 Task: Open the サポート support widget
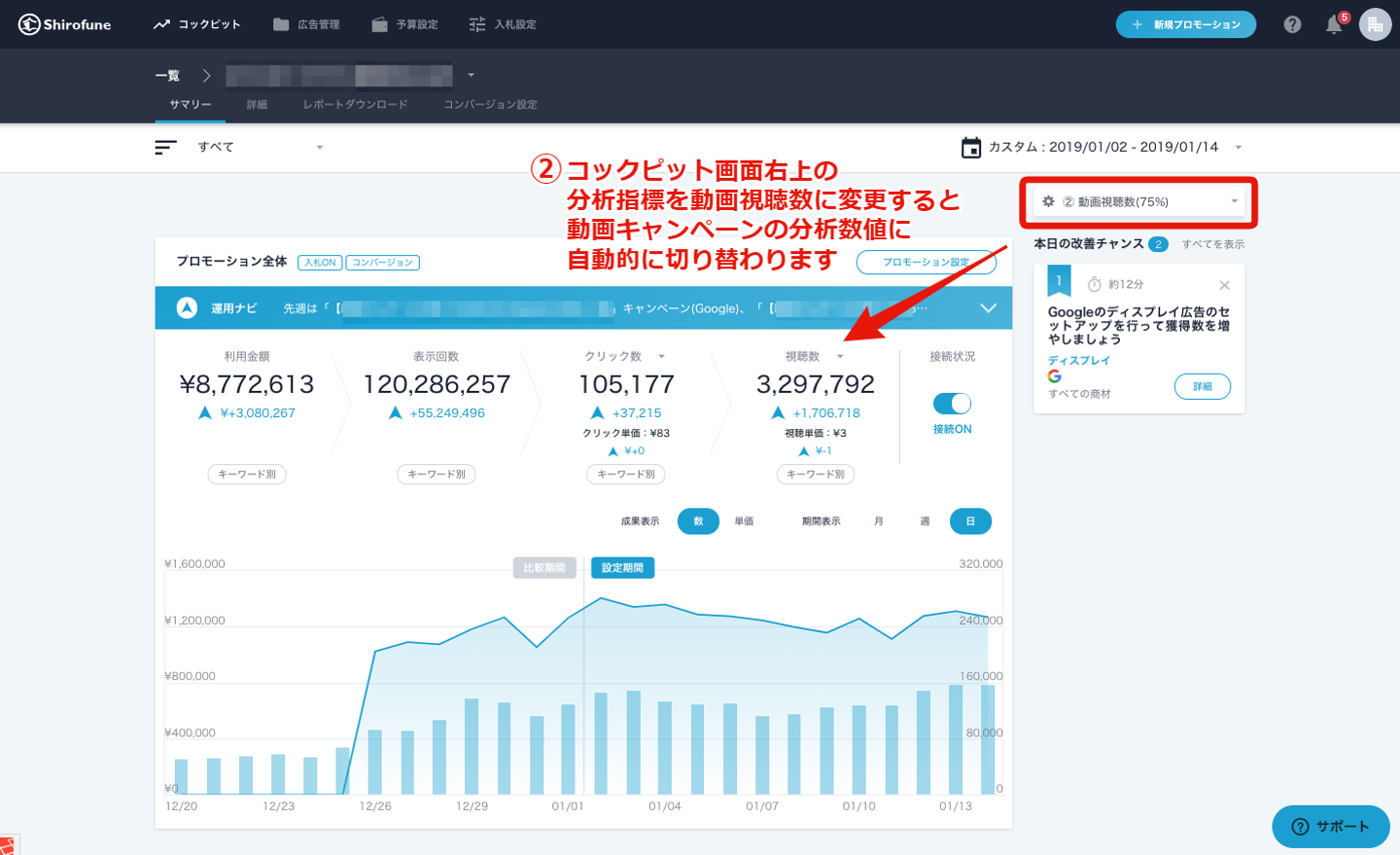click(1330, 826)
